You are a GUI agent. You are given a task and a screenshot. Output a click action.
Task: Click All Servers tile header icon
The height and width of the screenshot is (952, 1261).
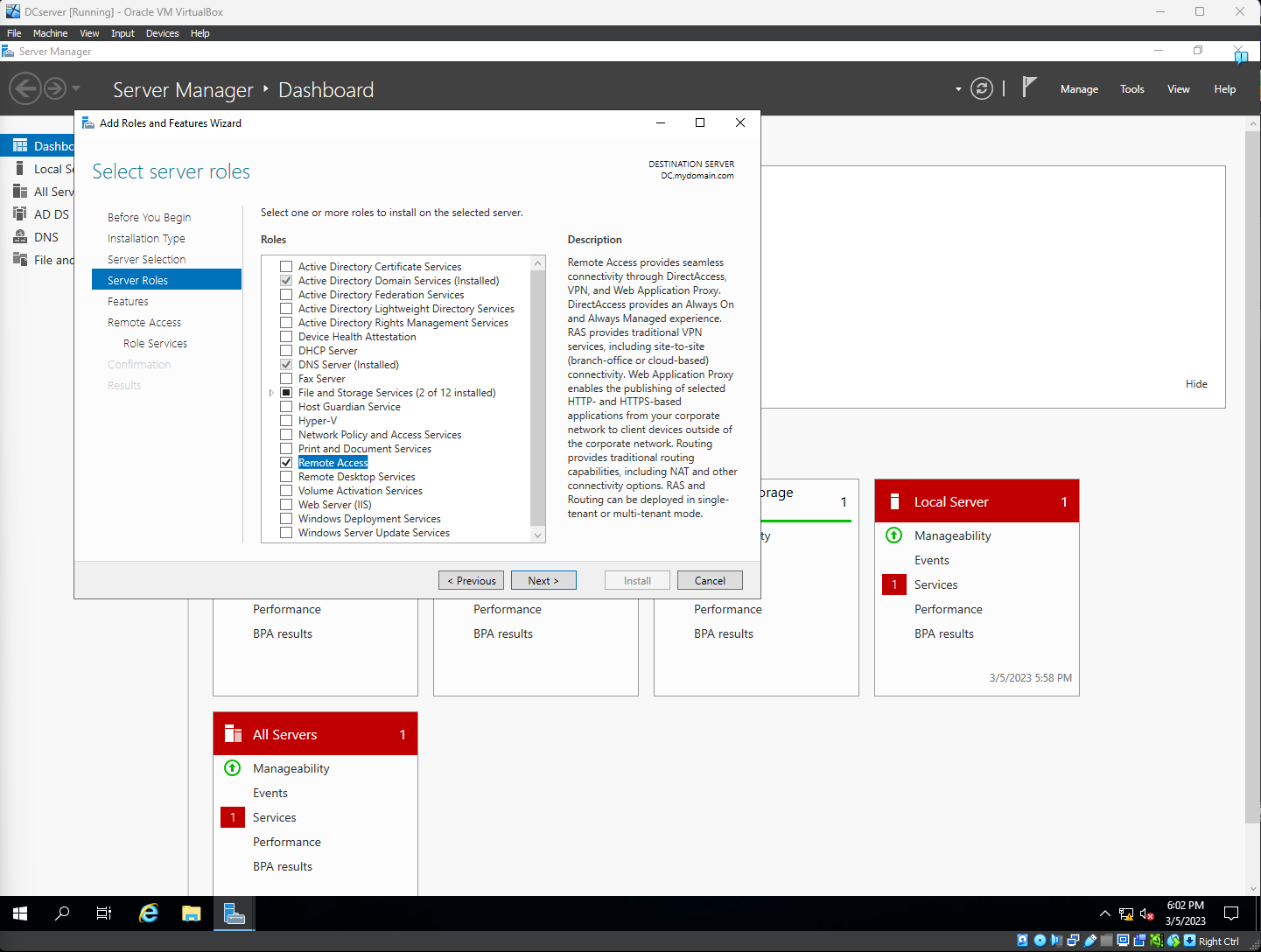[x=233, y=734]
